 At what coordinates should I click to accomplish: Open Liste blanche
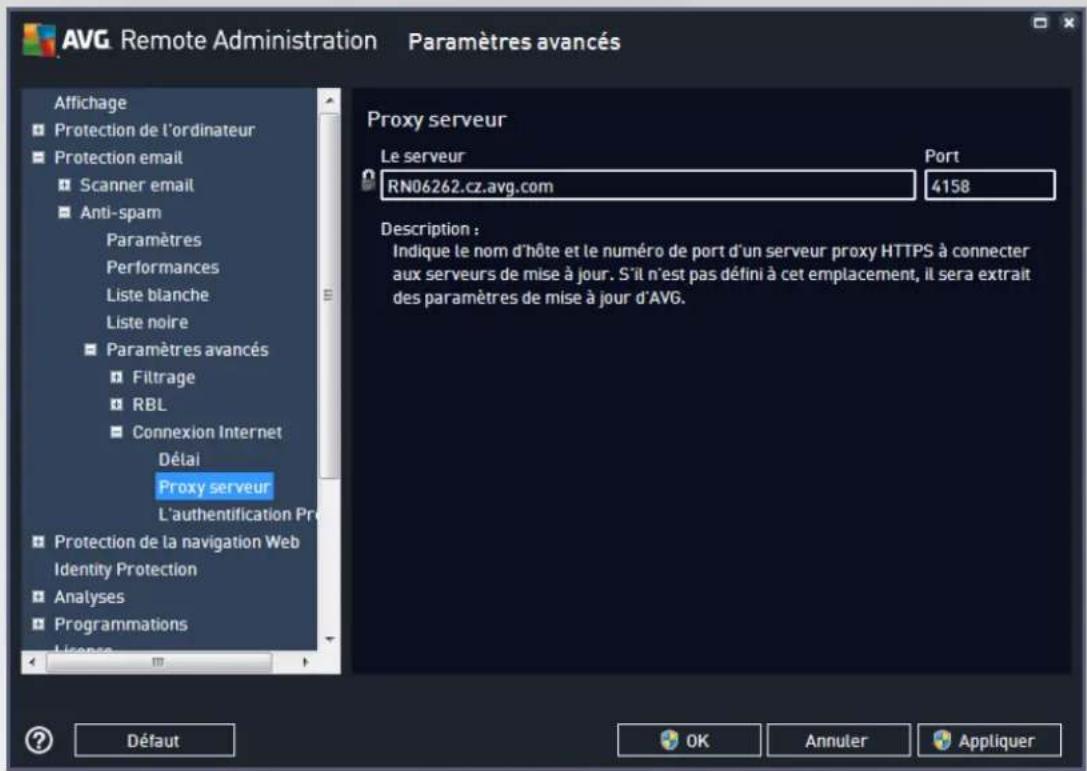(157, 295)
